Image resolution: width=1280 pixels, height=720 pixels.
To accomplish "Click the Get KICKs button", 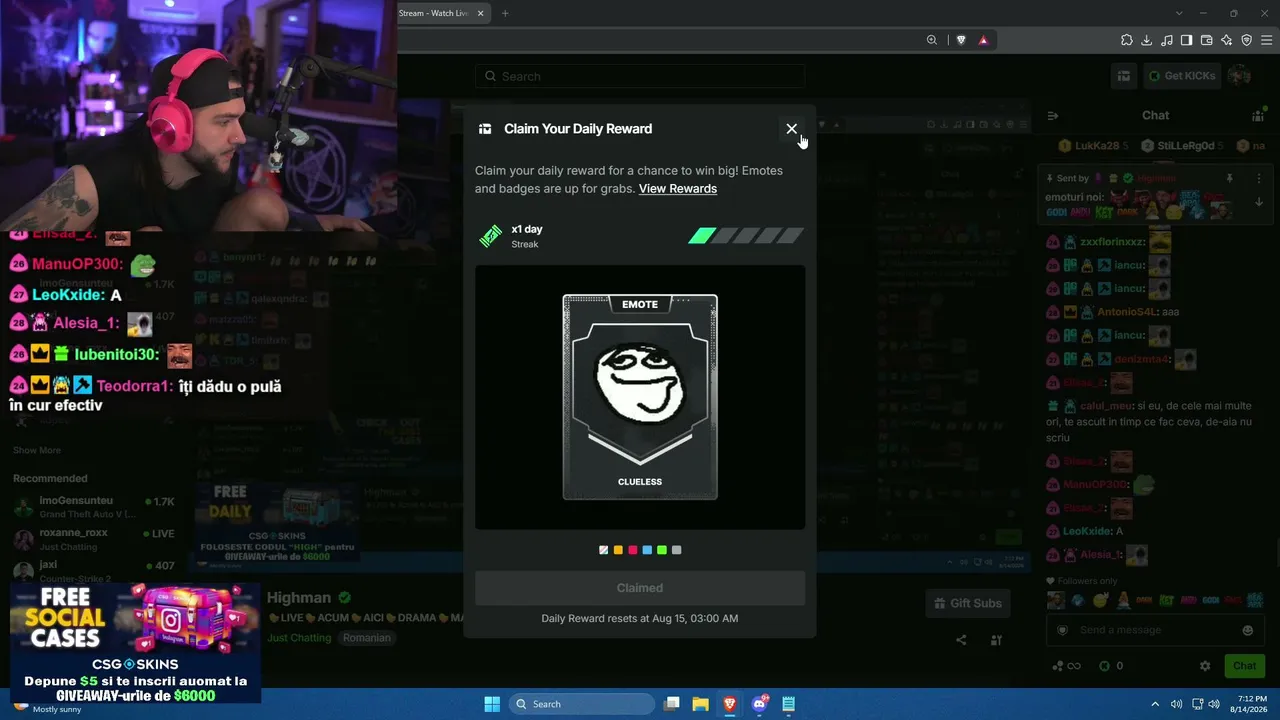I will point(1182,76).
